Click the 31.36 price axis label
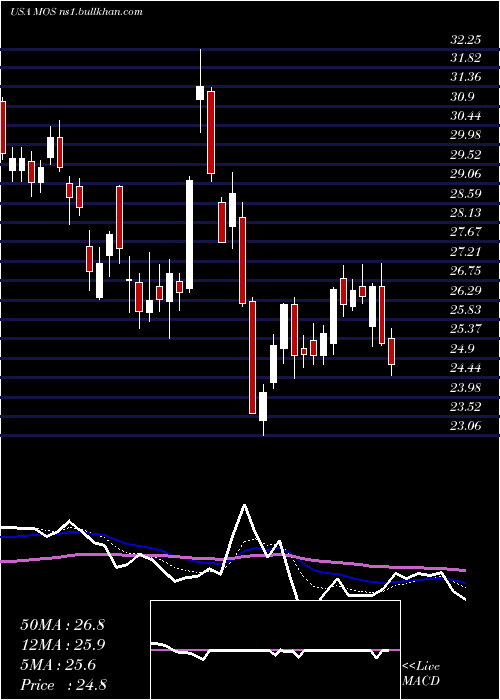The width and height of the screenshot is (500, 700). (466, 77)
